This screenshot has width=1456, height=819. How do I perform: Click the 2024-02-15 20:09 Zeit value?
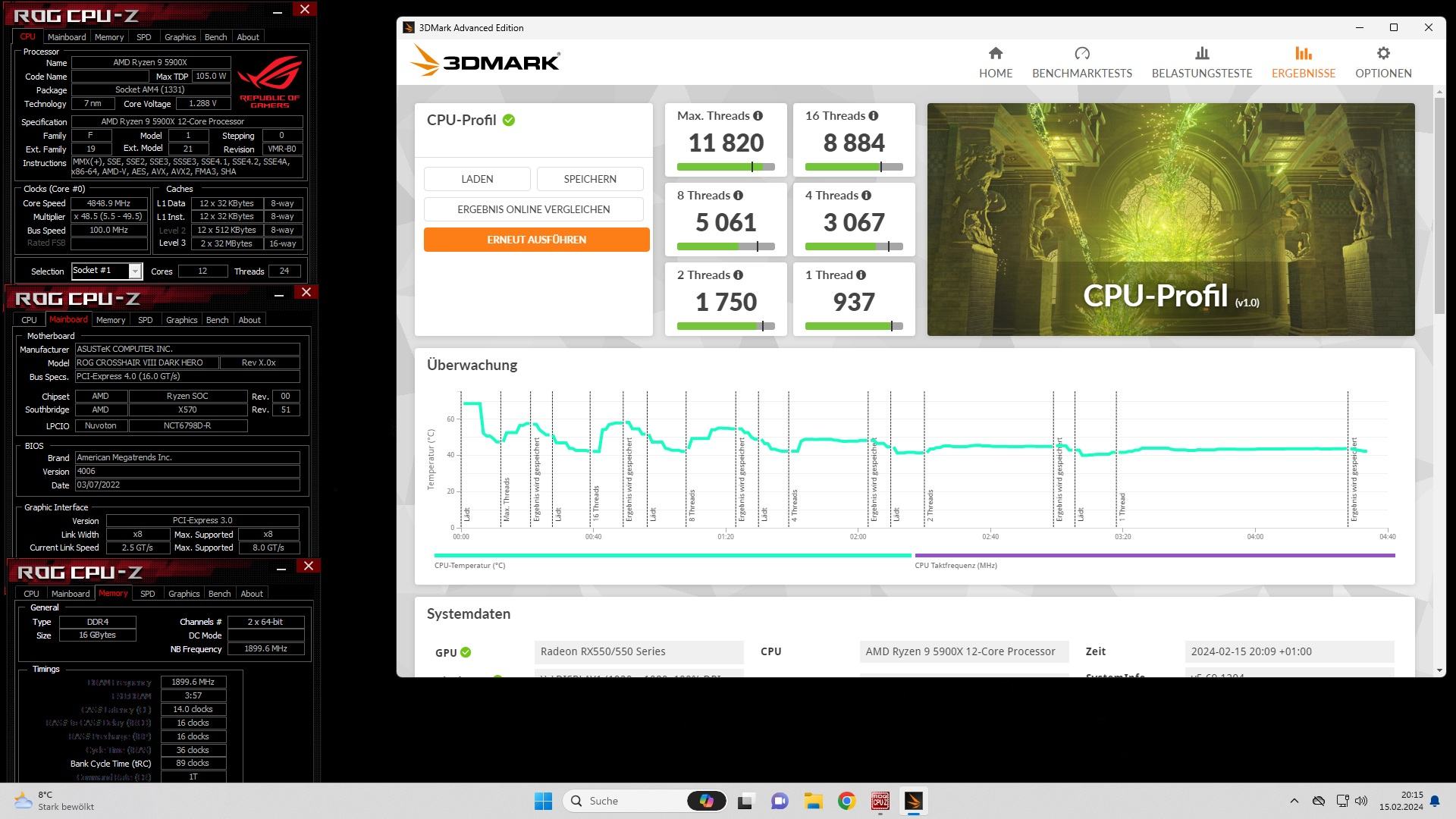click(x=1289, y=651)
